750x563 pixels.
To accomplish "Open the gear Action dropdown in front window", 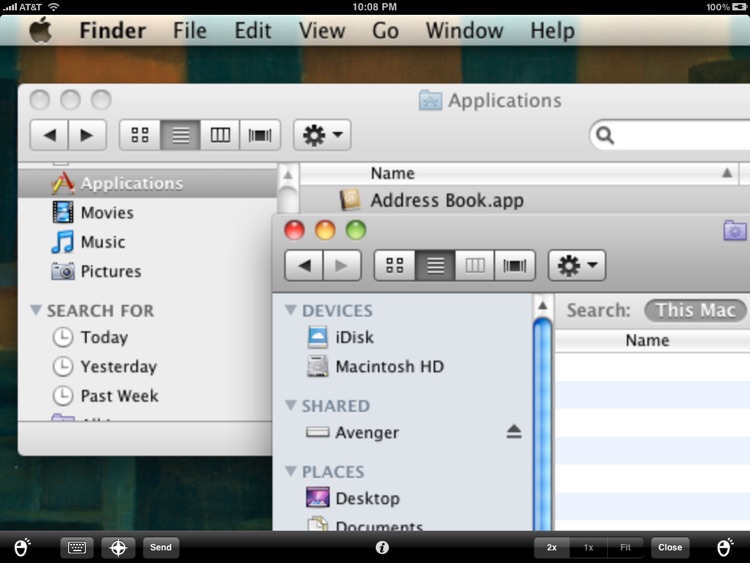I will [x=577, y=265].
